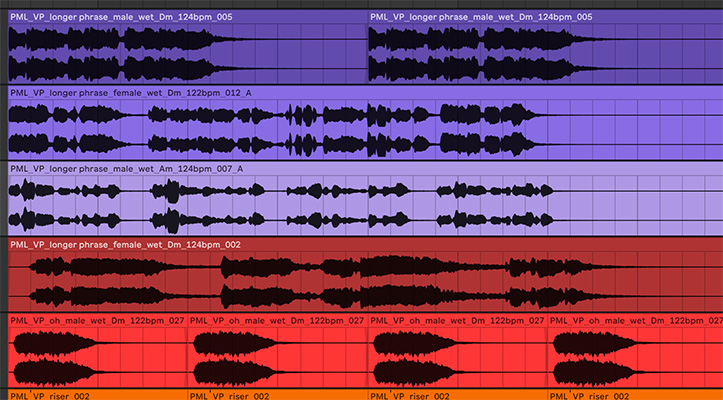Select the fourth orange PML_VP_riser_002 clip
723x400 pixels.
(634, 395)
